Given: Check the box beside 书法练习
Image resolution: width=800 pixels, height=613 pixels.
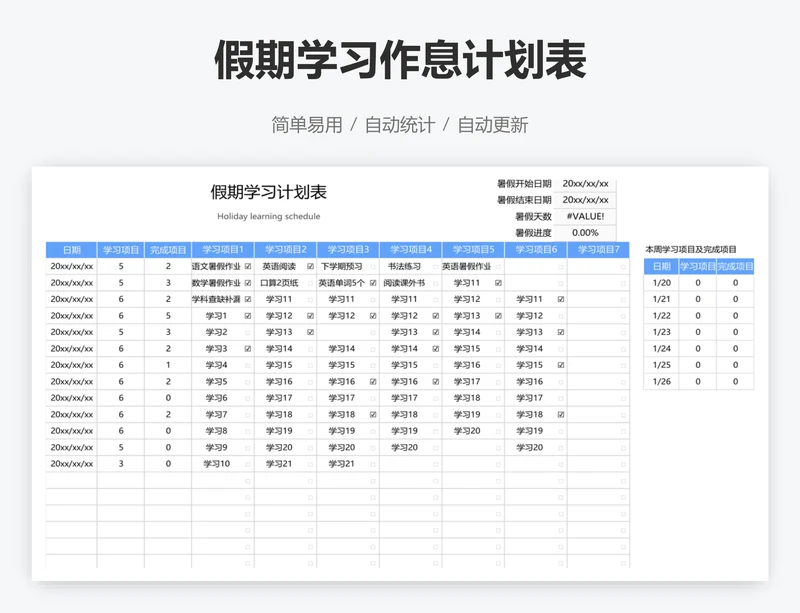Looking at the screenshot, I should (436, 266).
